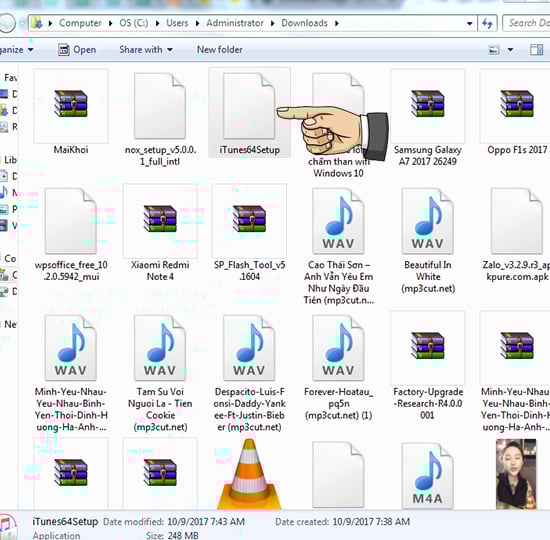
Task: Click the iTunes icon in details pane
Action: pyautogui.click(x=8, y=527)
